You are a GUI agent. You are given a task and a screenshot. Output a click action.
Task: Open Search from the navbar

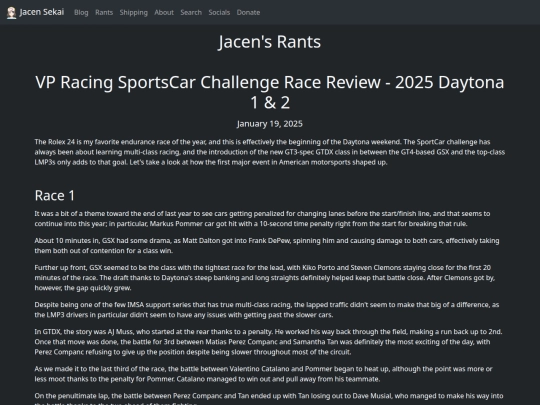pyautogui.click(x=191, y=12)
